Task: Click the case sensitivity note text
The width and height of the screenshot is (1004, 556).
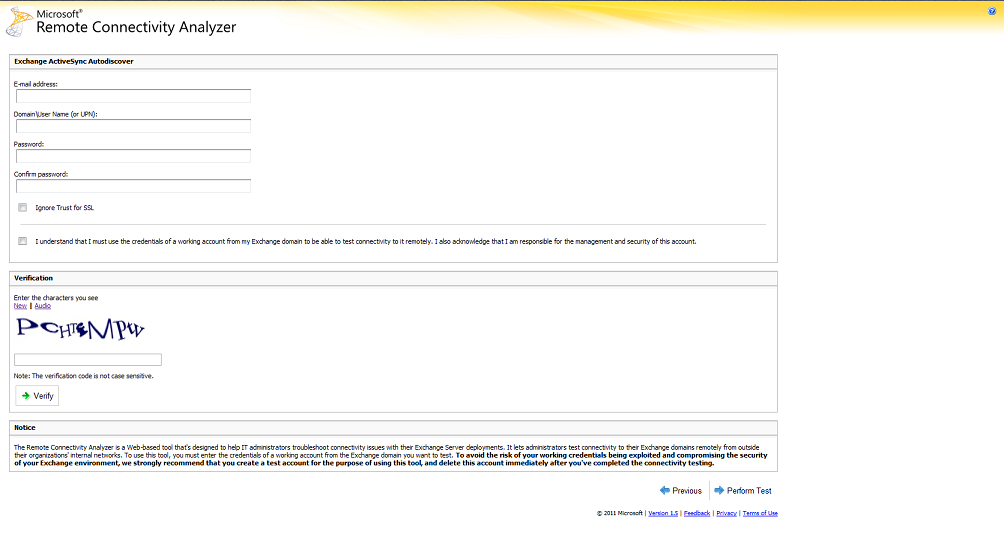Action: click(83, 376)
